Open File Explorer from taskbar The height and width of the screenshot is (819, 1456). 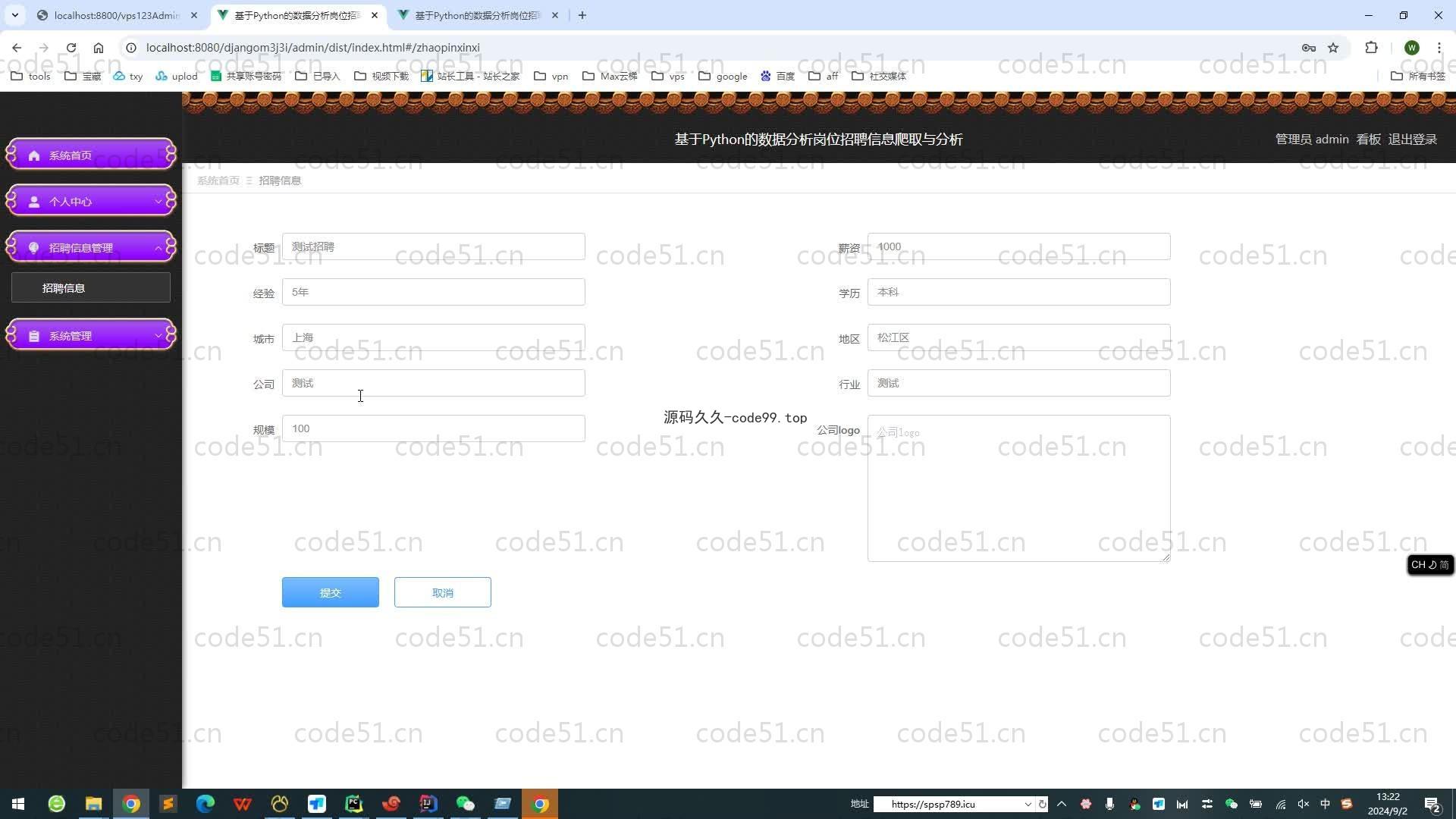point(93,804)
